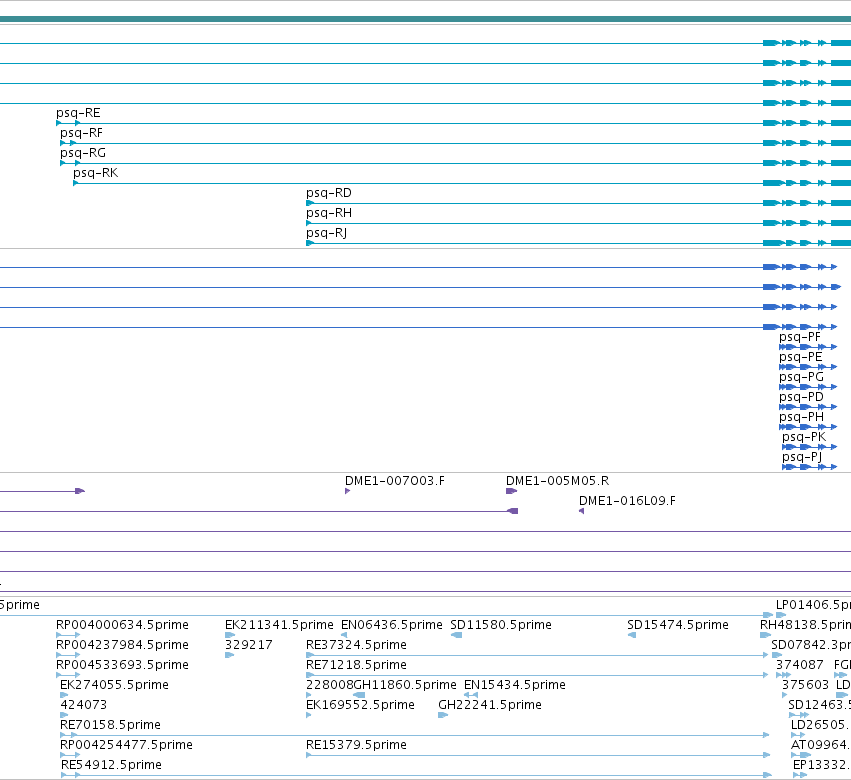851x780 pixels.
Task: Select EST EN15434.5prime
Action: tap(515, 685)
